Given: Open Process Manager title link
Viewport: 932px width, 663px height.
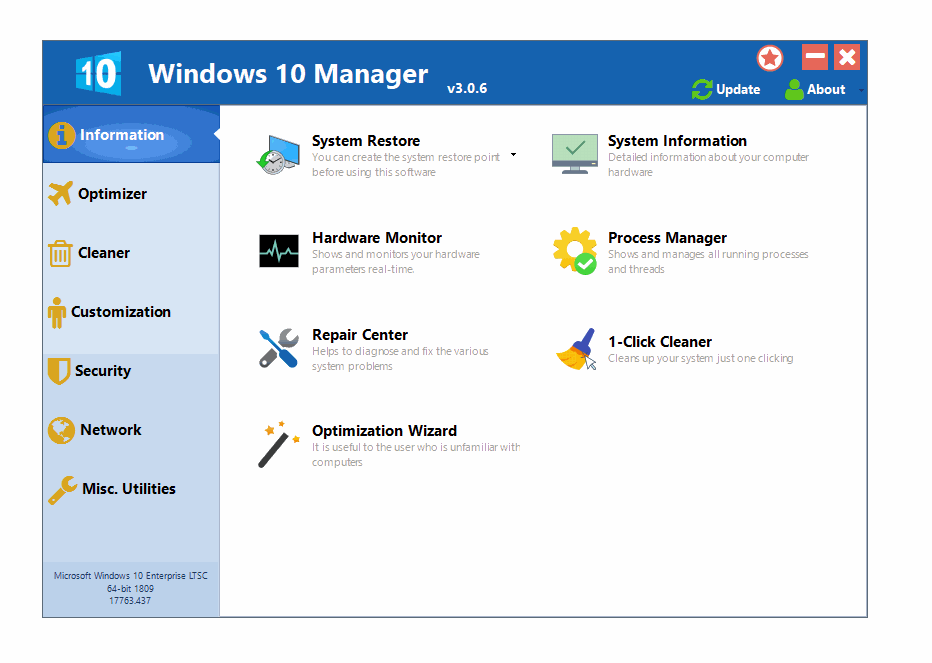Looking at the screenshot, I should [667, 238].
